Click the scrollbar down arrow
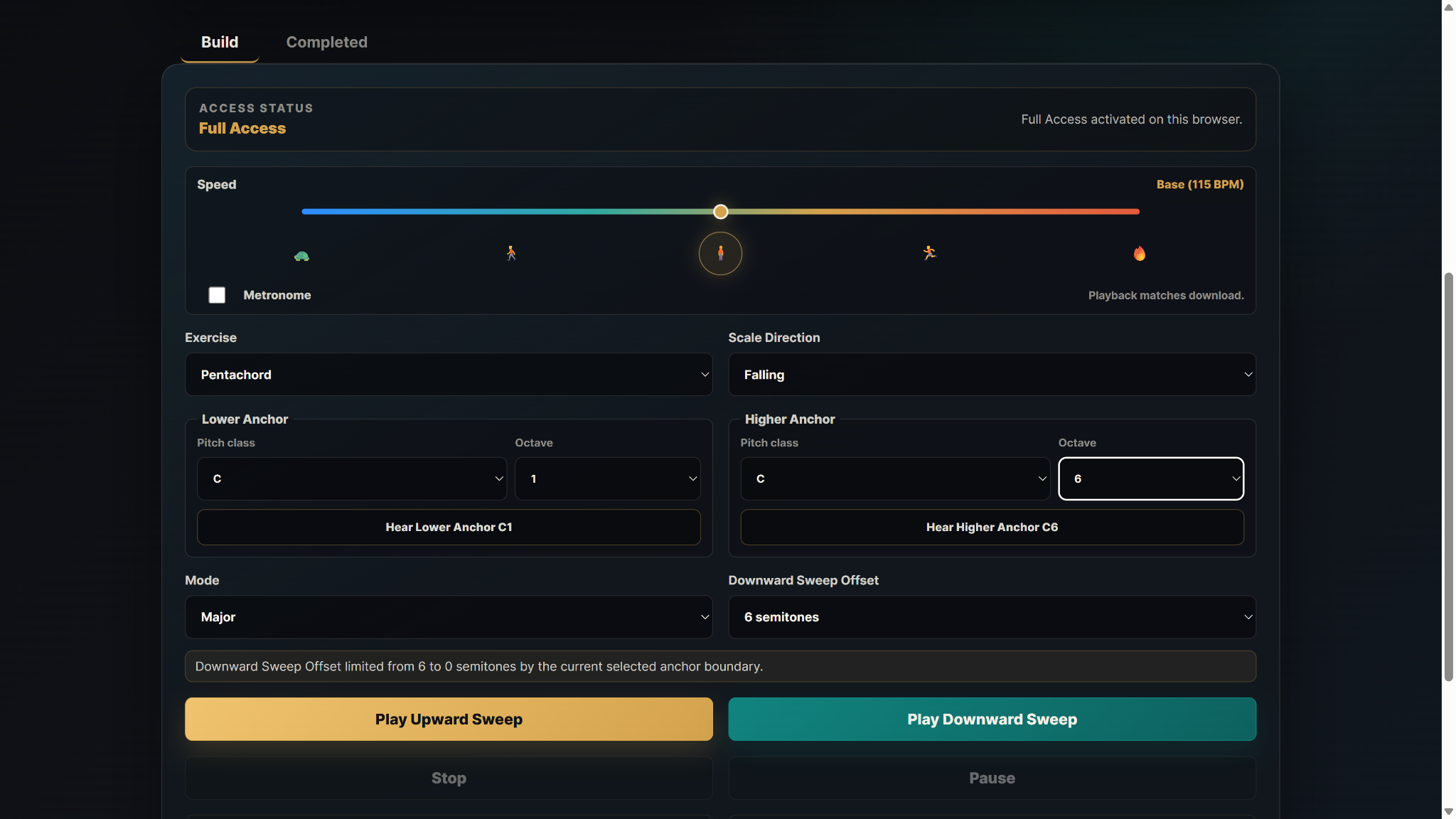 pos(1448,811)
